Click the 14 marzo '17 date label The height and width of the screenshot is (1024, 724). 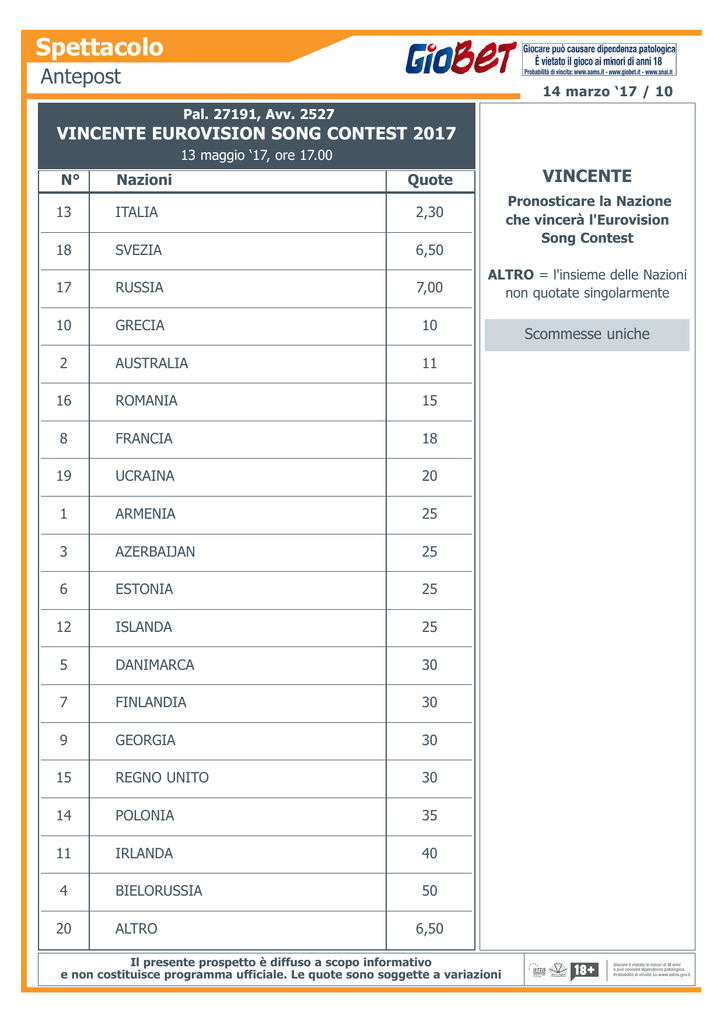590,91
